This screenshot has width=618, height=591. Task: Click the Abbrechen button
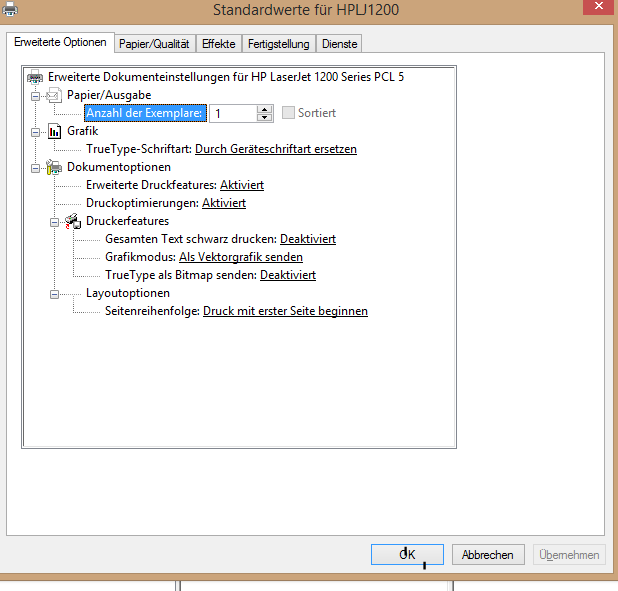point(488,554)
